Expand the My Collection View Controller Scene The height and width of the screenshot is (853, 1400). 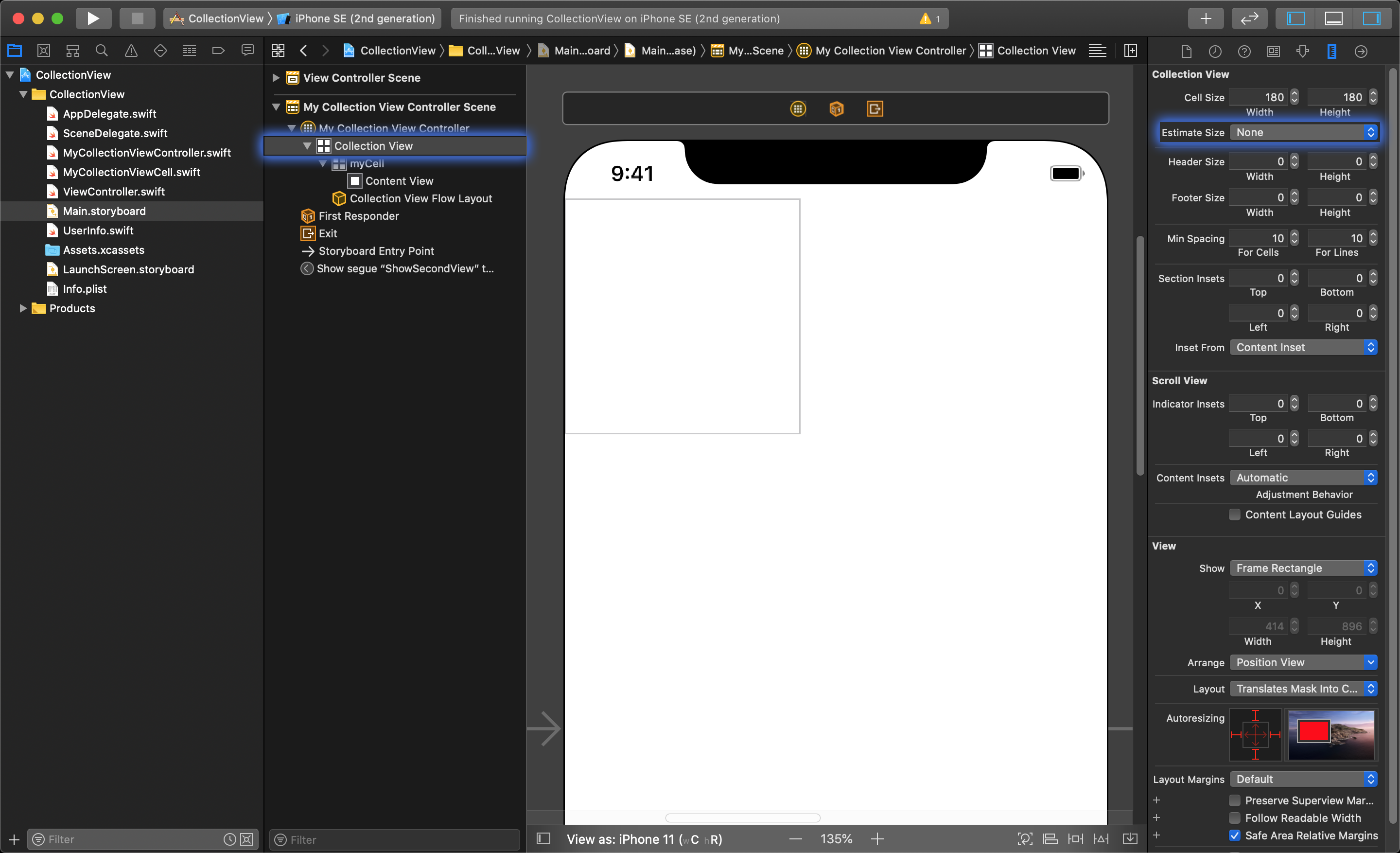point(277,107)
